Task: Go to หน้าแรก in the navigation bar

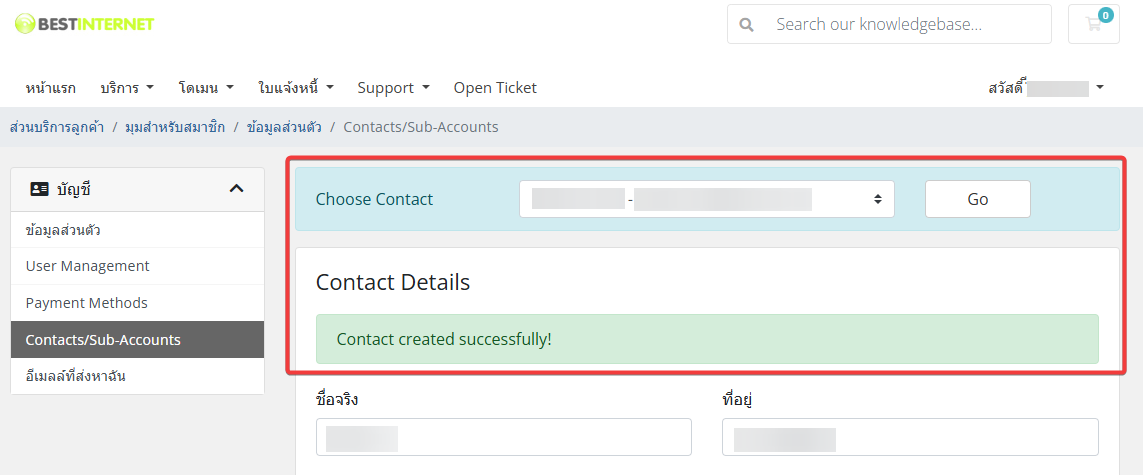Action: click(50, 87)
